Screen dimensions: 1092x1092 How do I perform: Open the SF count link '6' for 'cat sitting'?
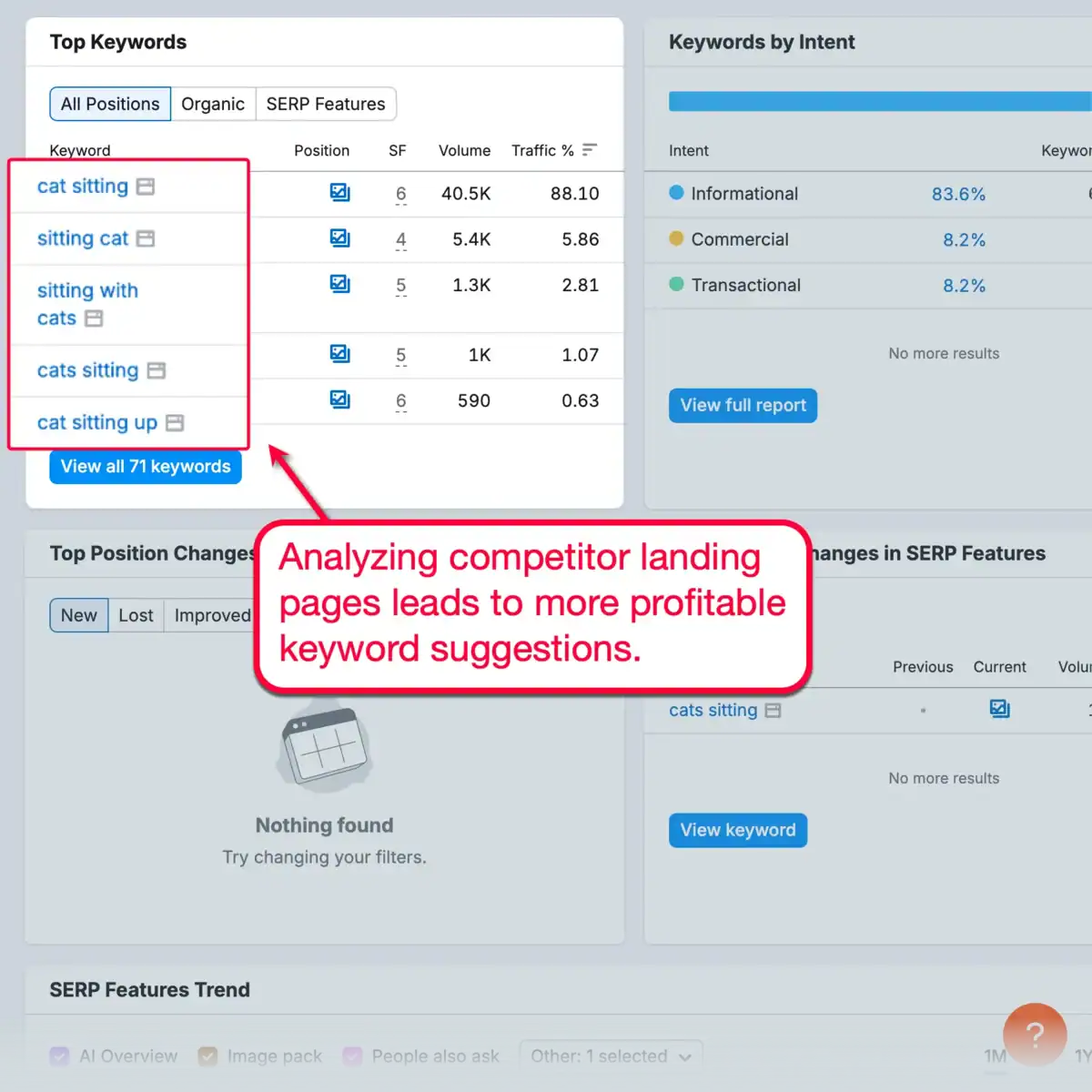[x=400, y=193]
